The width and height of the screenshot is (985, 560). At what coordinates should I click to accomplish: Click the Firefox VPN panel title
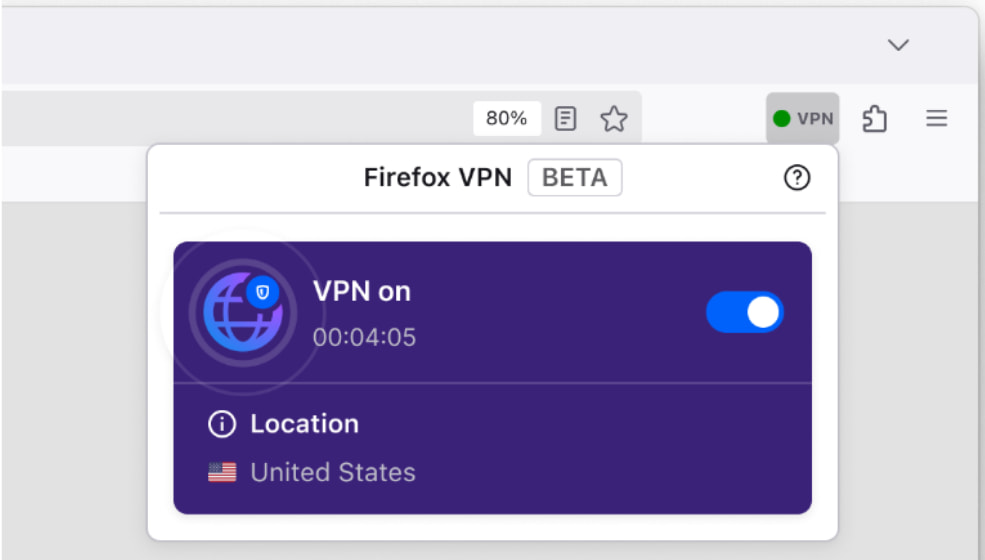click(x=437, y=178)
